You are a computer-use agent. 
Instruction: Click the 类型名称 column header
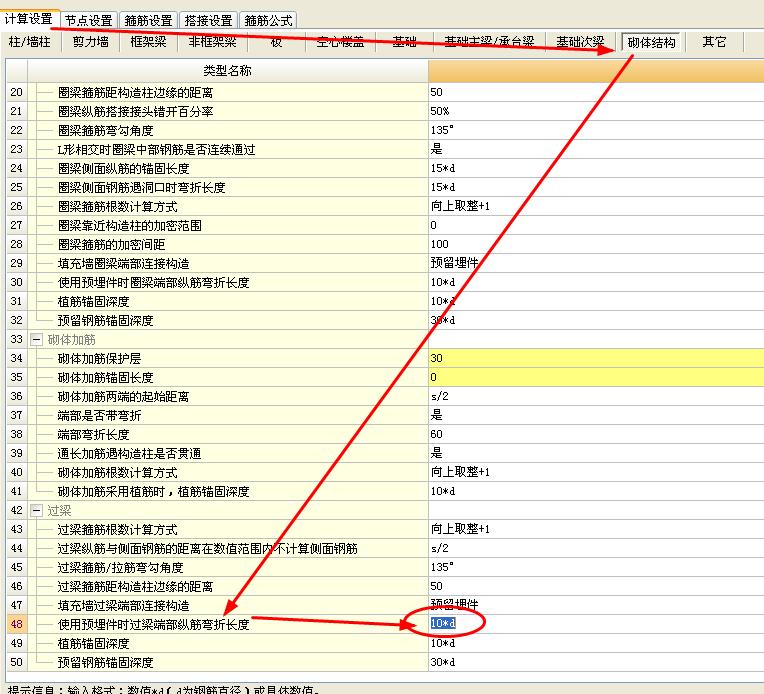click(x=228, y=71)
